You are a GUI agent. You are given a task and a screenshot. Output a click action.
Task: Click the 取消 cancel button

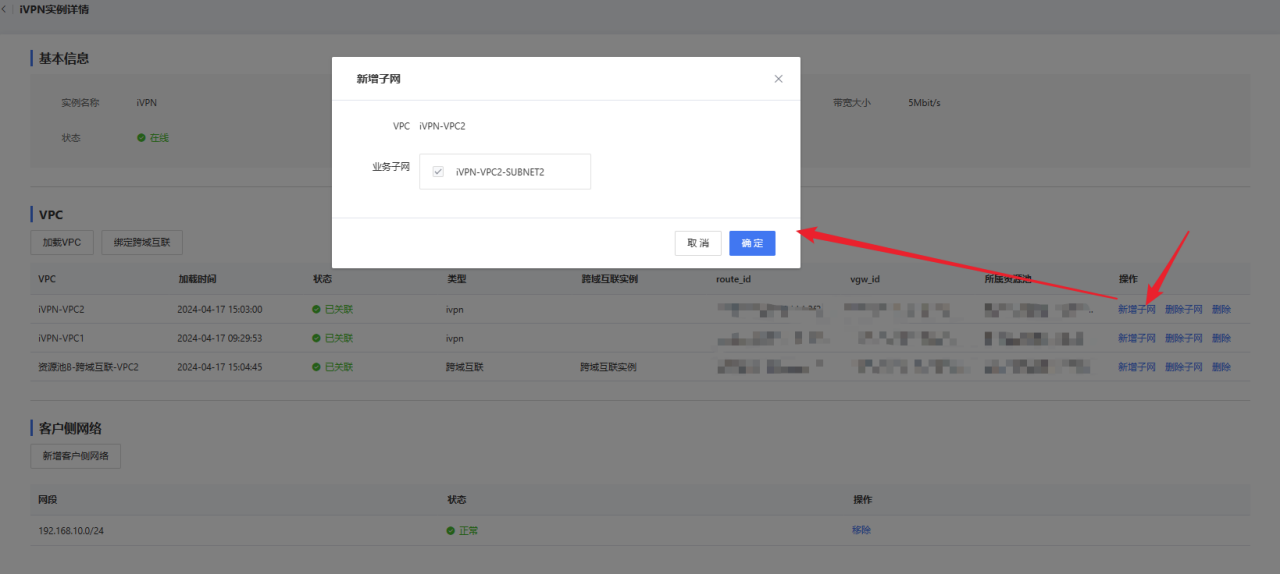tap(698, 243)
